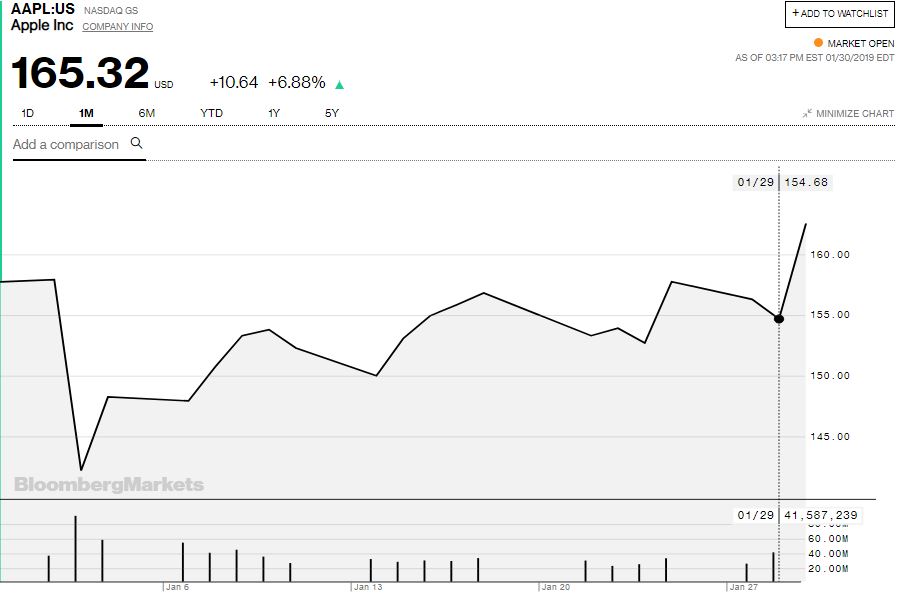Image resolution: width=898 pixels, height=596 pixels.
Task: Show the 5Y chart range
Action: [x=332, y=113]
